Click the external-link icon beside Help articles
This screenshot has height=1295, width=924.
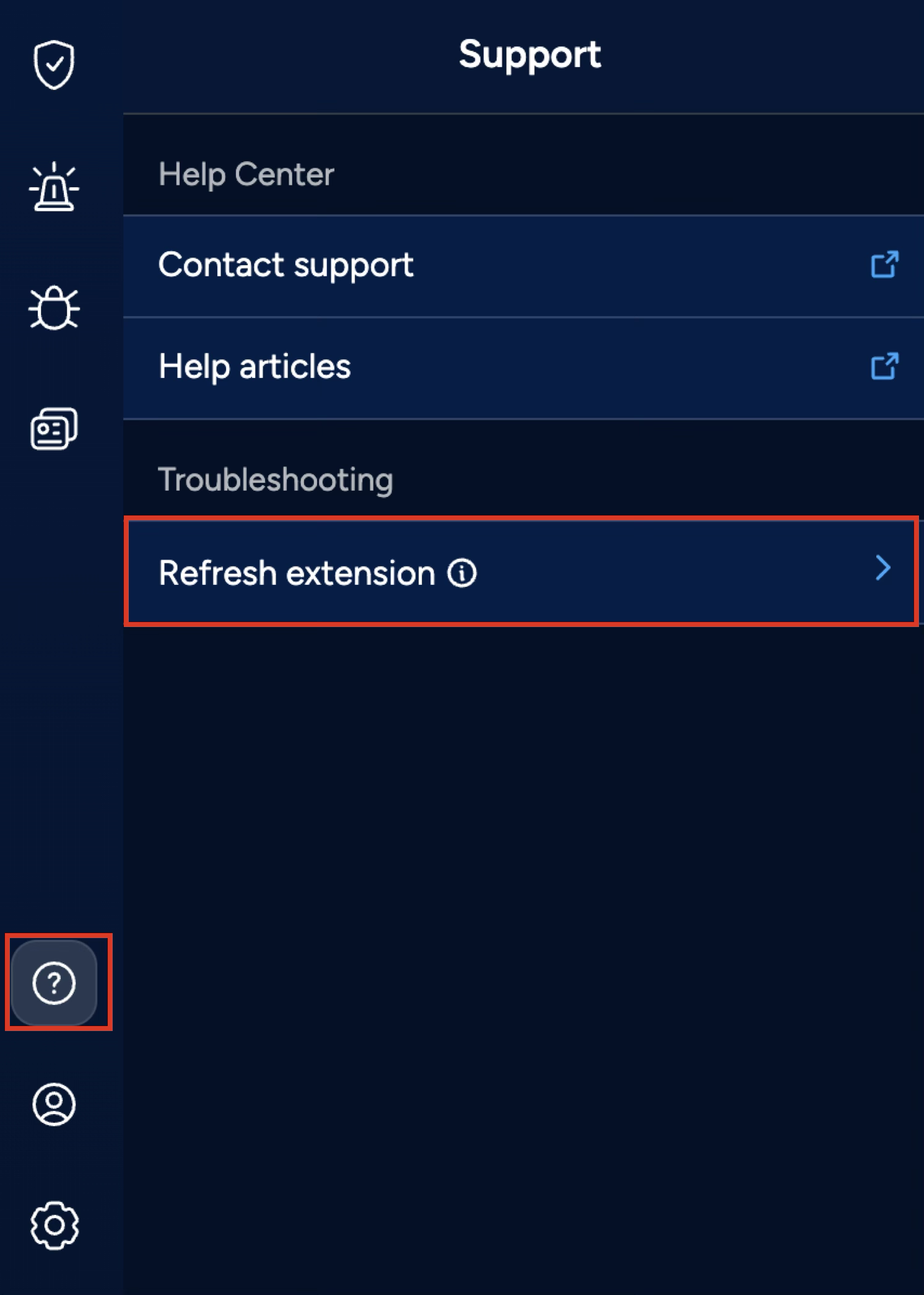pos(885,366)
